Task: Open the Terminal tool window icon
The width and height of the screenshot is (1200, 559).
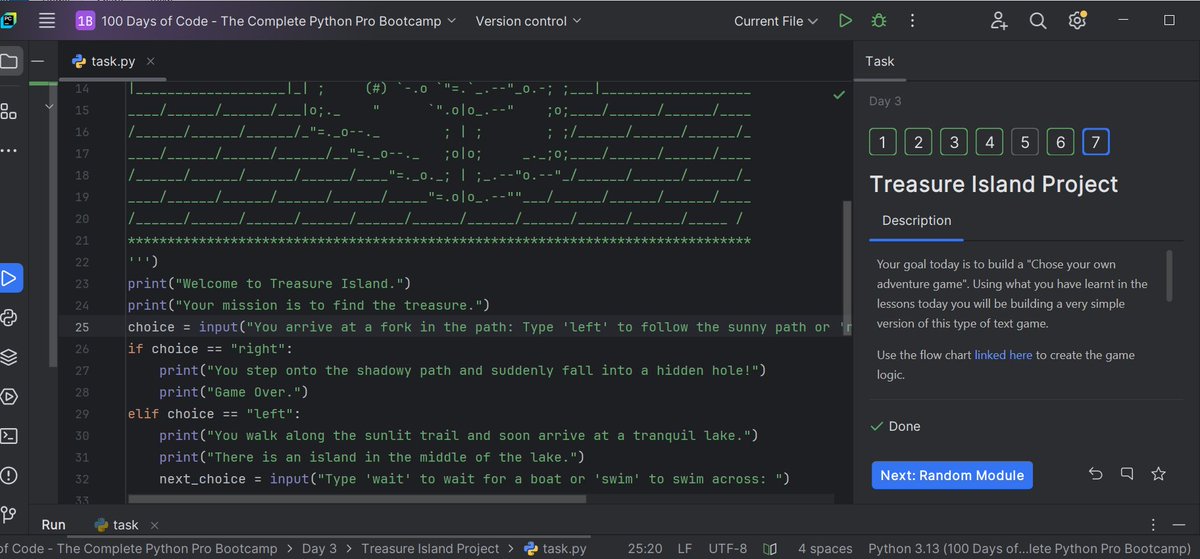Action: (9, 436)
